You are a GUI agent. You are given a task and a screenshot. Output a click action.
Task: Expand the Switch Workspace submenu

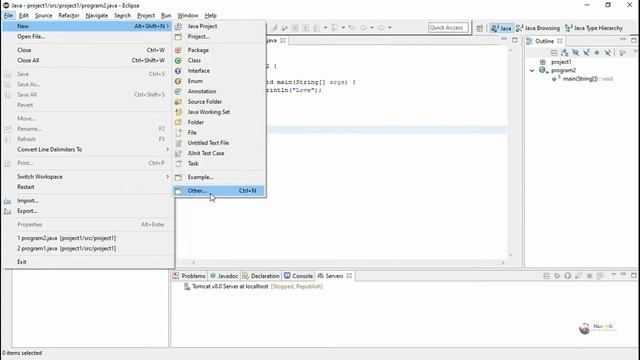pyautogui.click(x=88, y=176)
